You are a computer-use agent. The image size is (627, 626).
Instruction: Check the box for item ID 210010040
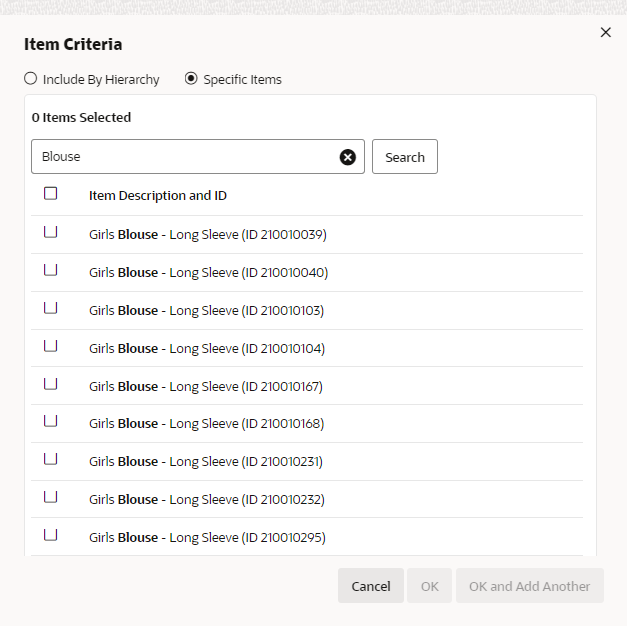(x=50, y=270)
